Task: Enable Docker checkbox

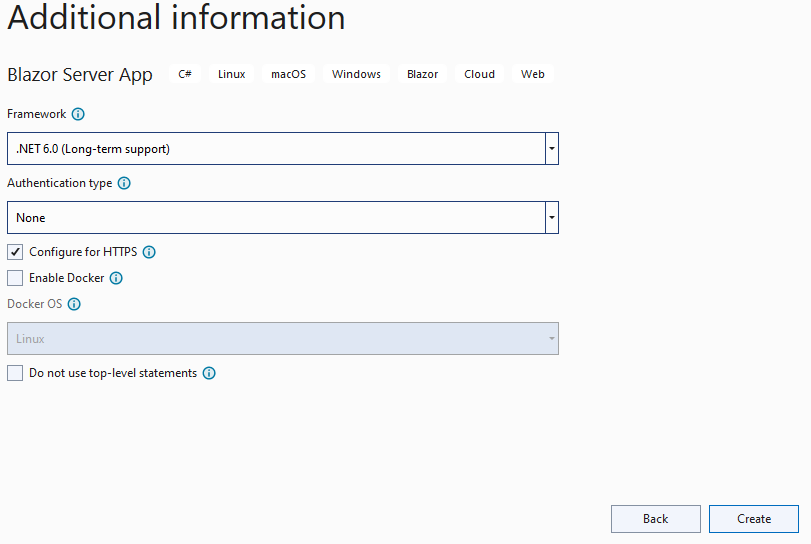Action: (15, 278)
